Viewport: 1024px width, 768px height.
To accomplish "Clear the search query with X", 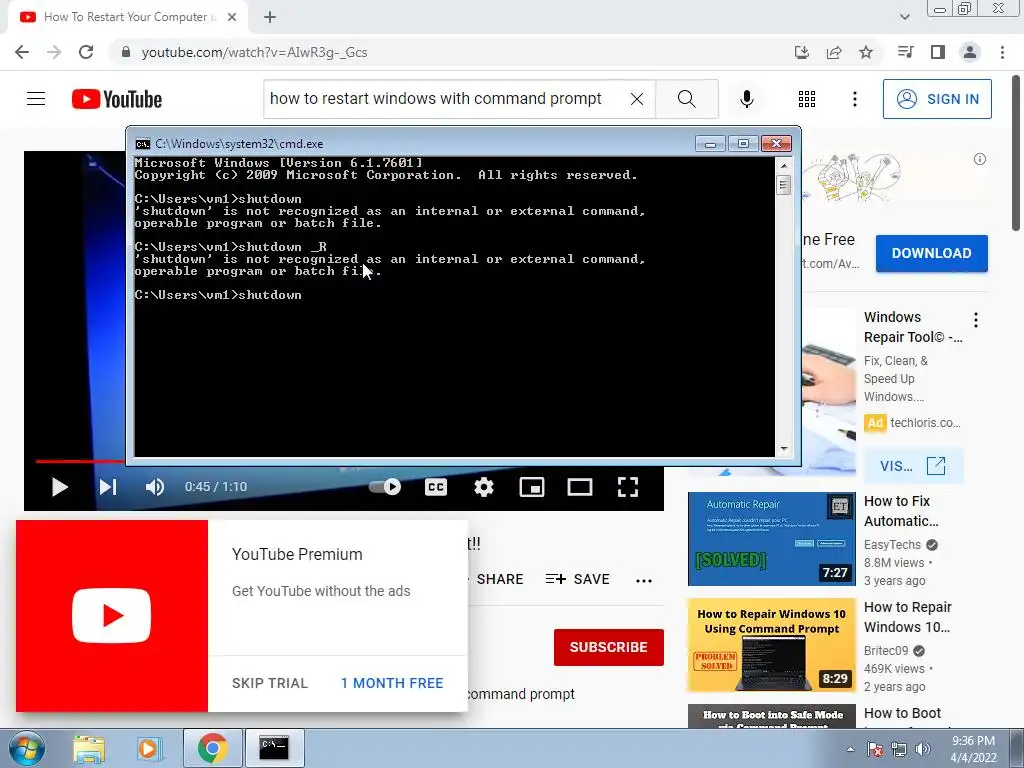I will (637, 99).
